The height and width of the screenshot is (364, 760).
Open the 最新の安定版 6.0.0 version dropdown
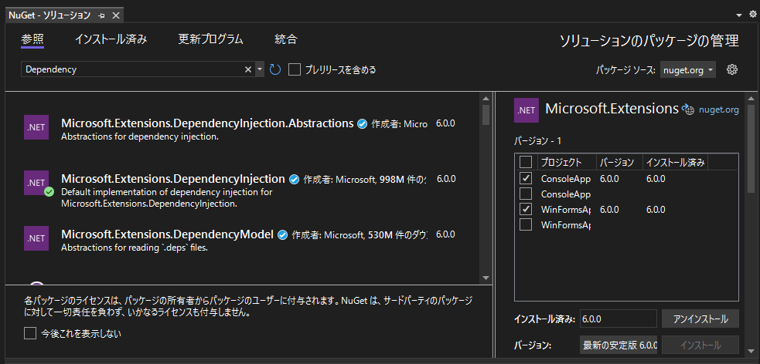click(618, 345)
